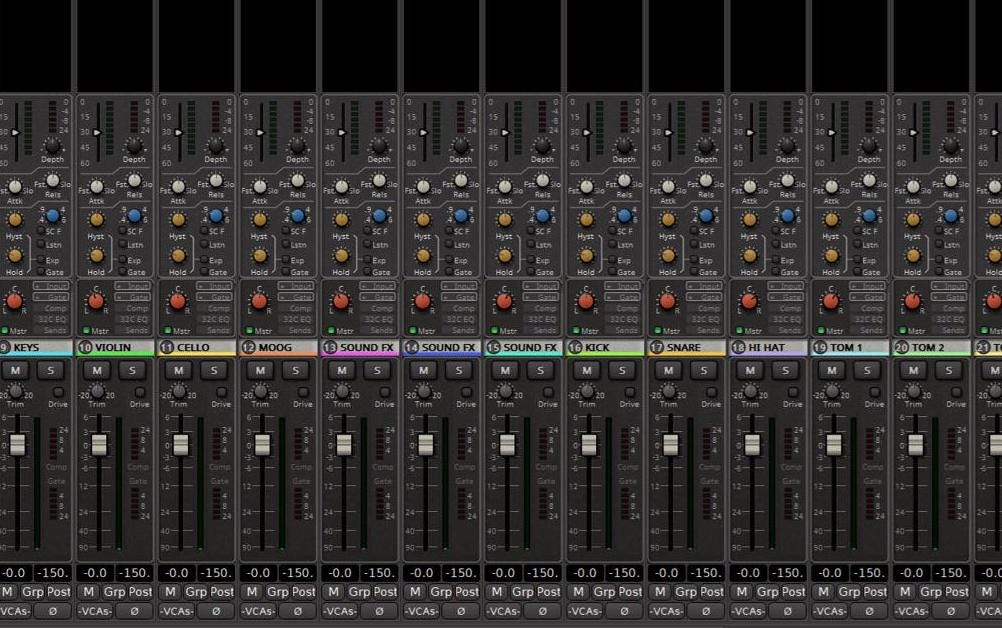
Task: Open Input selector on KICK strip
Action: (x=623, y=286)
